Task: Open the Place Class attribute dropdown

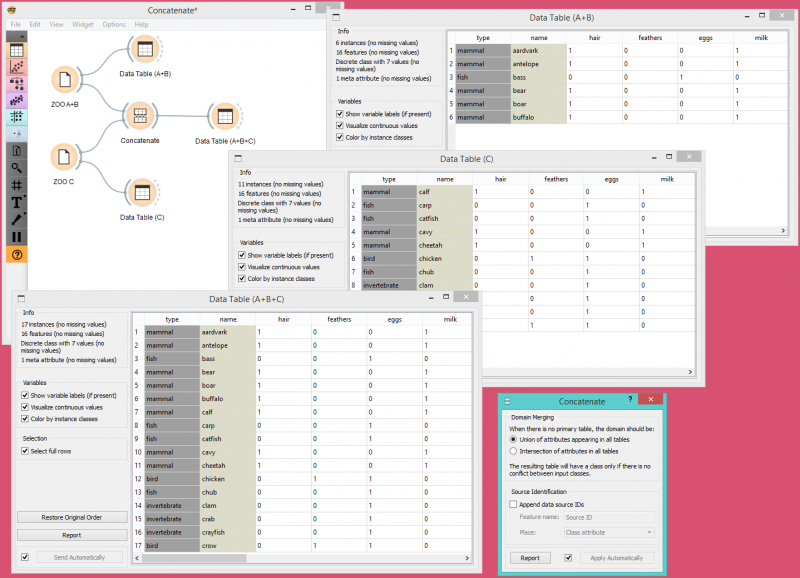Action: pyautogui.click(x=611, y=532)
